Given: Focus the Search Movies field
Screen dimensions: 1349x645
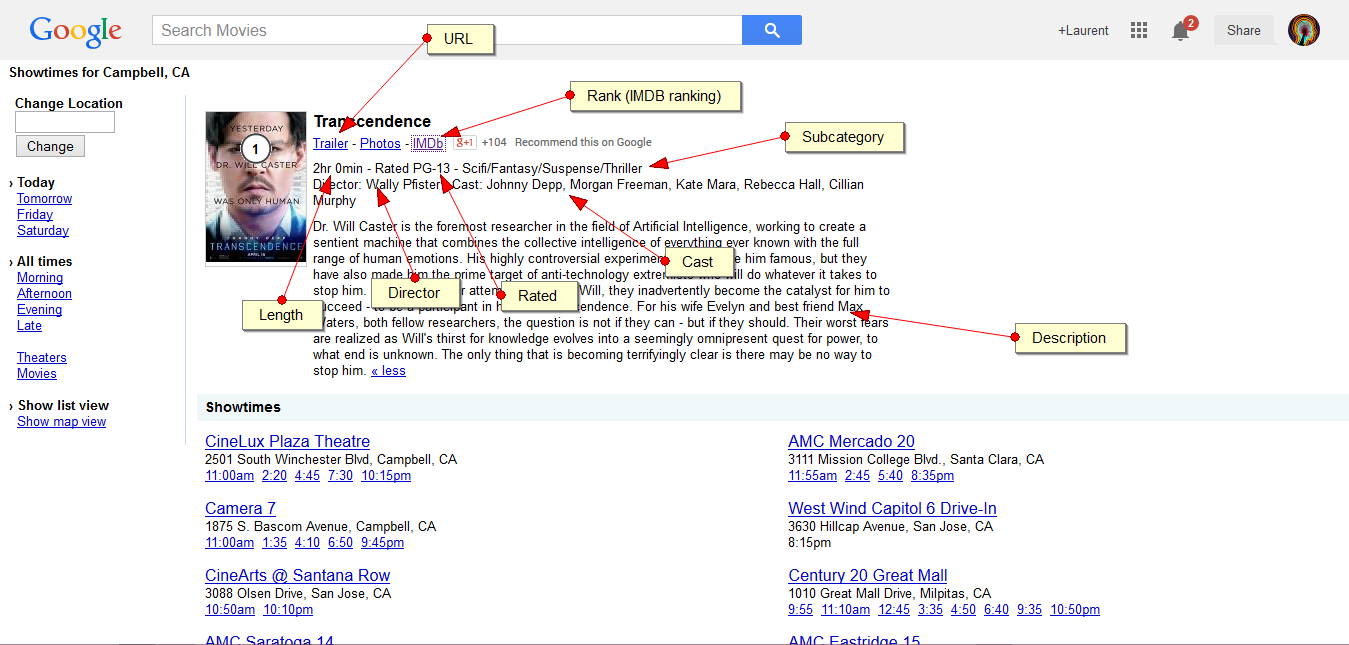Looking at the screenshot, I should tap(447, 30).
